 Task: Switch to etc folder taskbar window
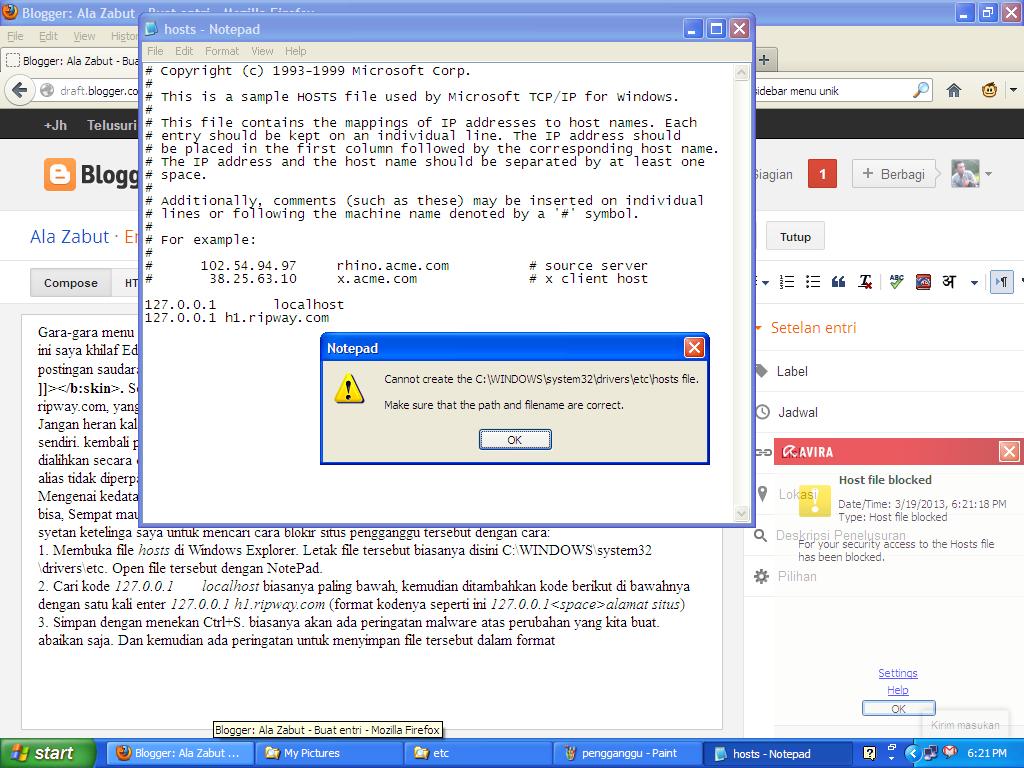coord(479,753)
